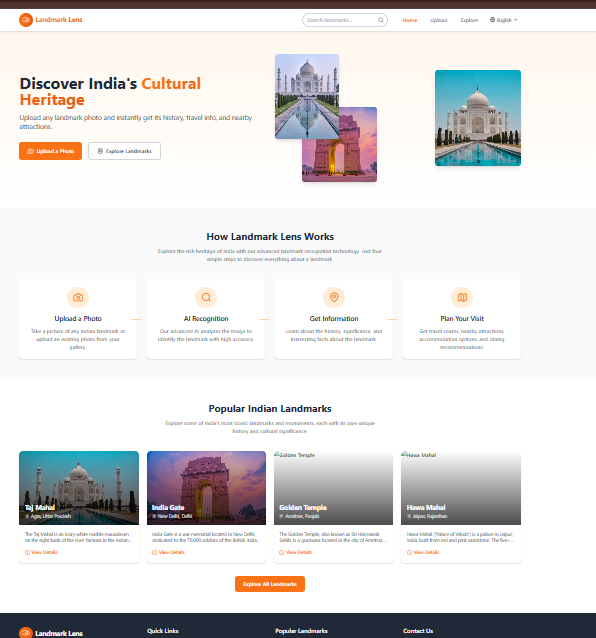
Task: Click the globe language icon
Action: [492, 20]
